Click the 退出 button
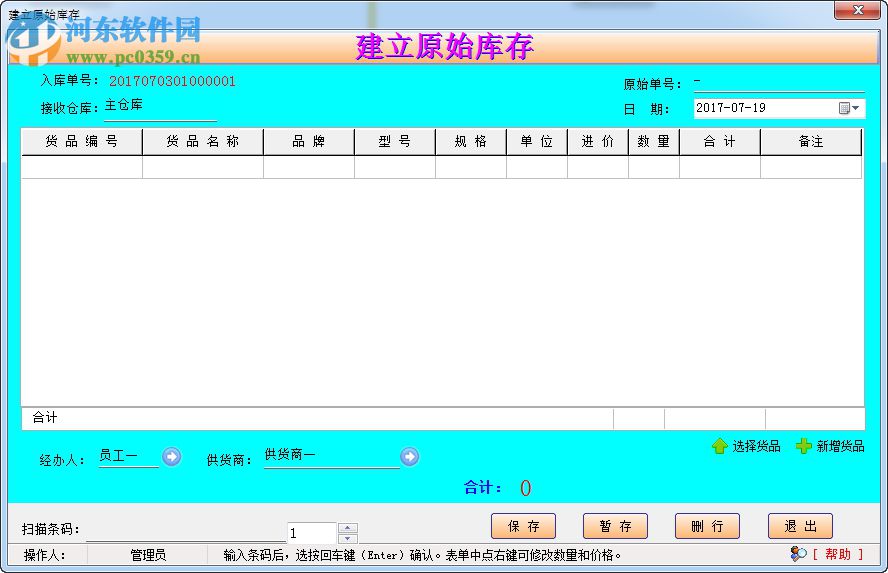Viewport: 888px width, 573px height. pyautogui.click(x=800, y=526)
